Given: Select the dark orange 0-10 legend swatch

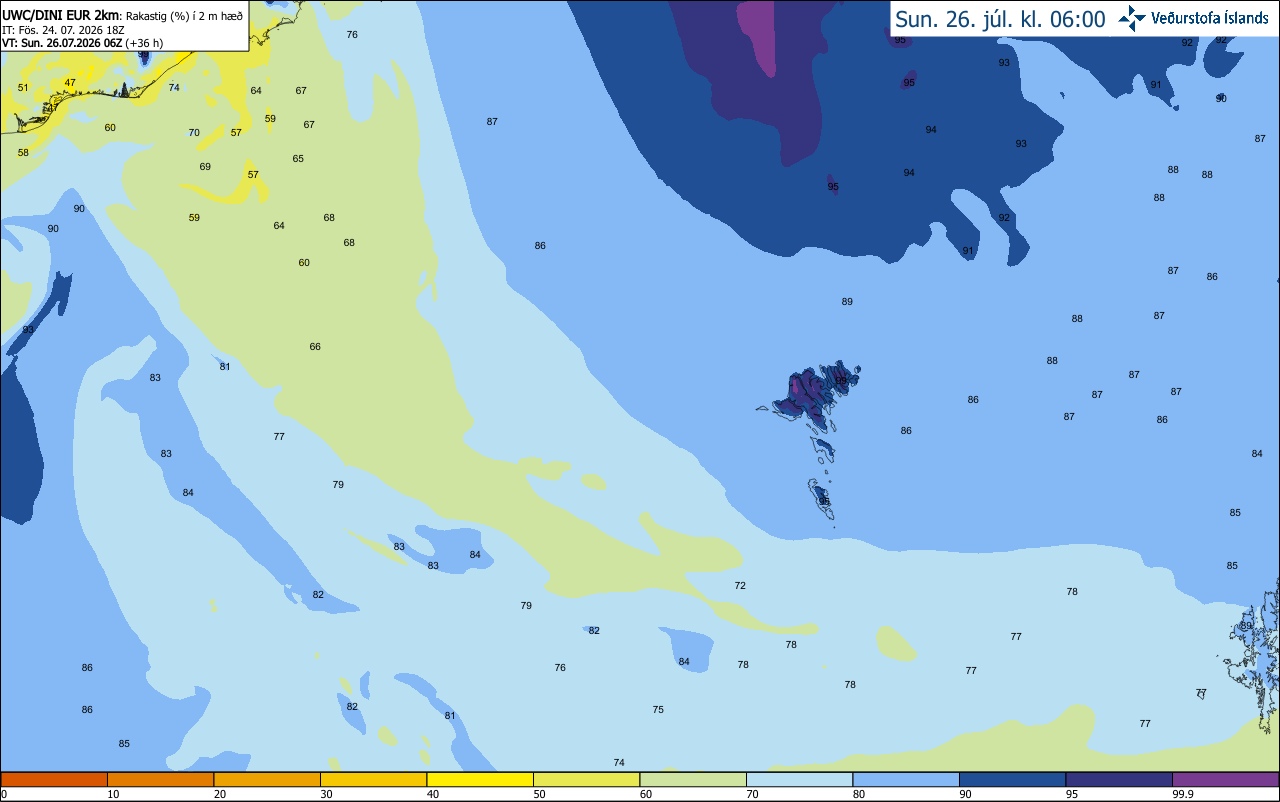Looking at the screenshot, I should pos(54,779).
